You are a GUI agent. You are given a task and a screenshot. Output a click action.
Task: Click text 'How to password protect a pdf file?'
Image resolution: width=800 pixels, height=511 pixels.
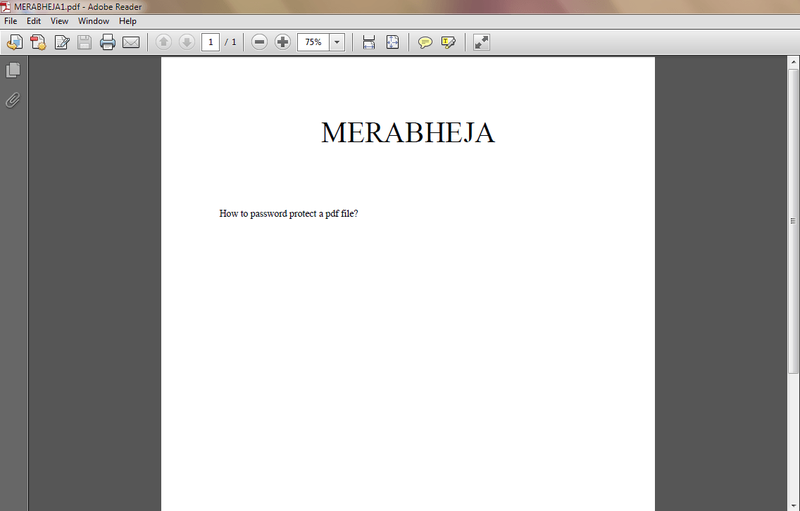pos(289,214)
